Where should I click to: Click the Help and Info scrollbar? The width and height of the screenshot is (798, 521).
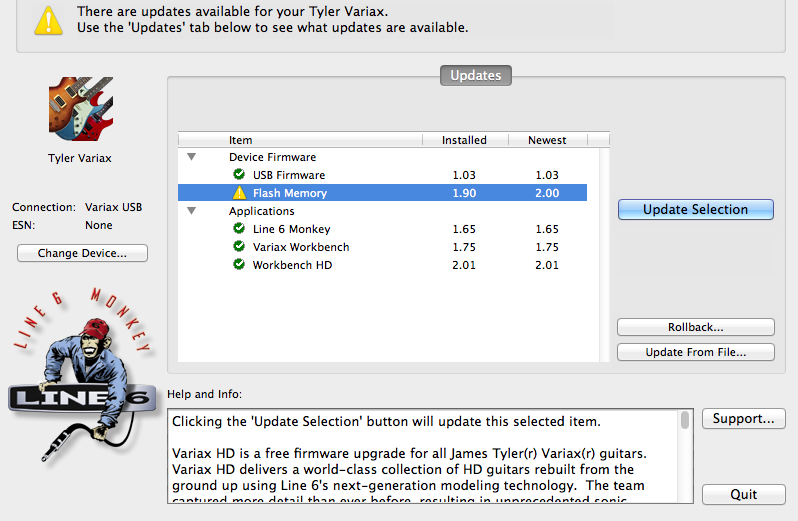685,455
